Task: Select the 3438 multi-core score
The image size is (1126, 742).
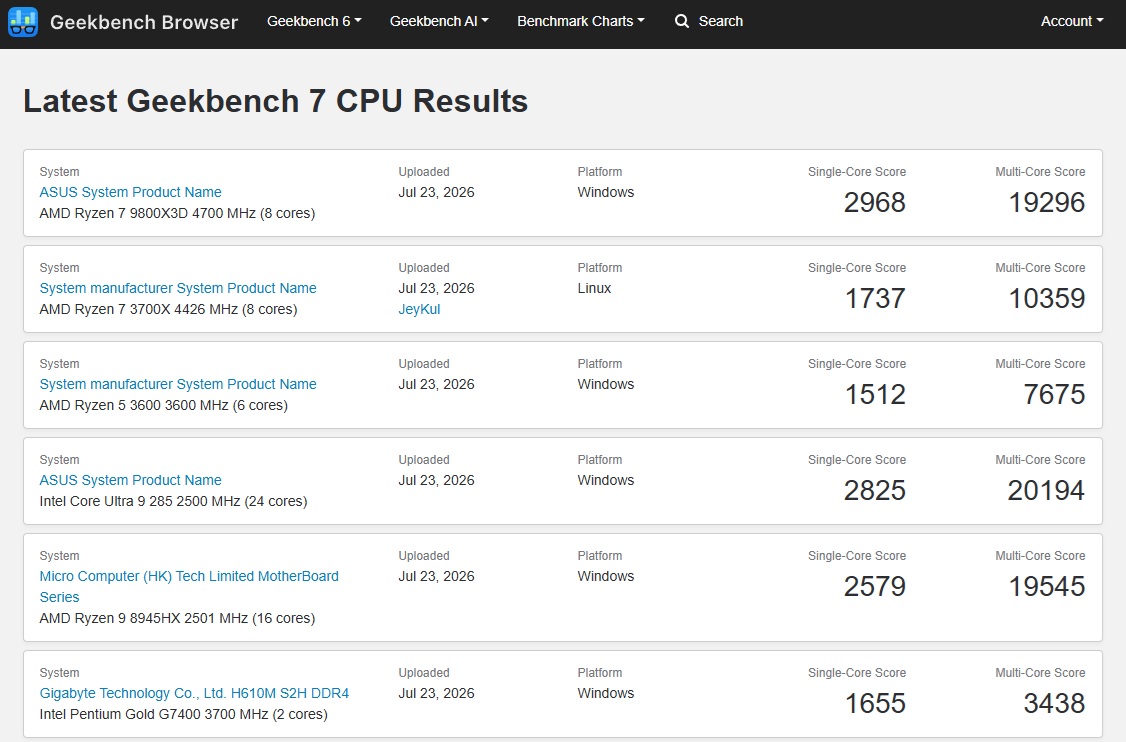Action: tap(1054, 703)
